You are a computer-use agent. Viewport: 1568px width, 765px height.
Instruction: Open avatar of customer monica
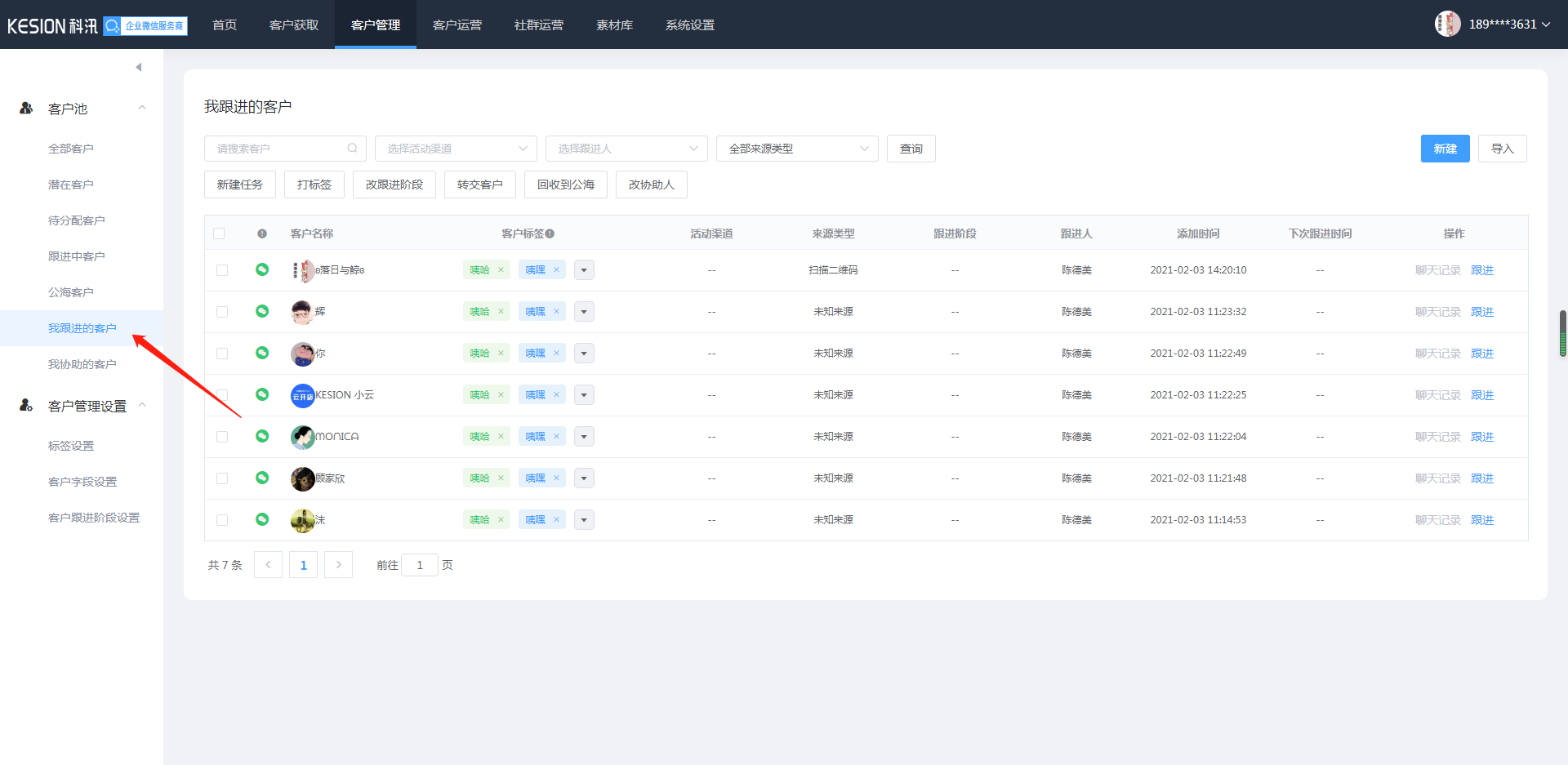[303, 437]
